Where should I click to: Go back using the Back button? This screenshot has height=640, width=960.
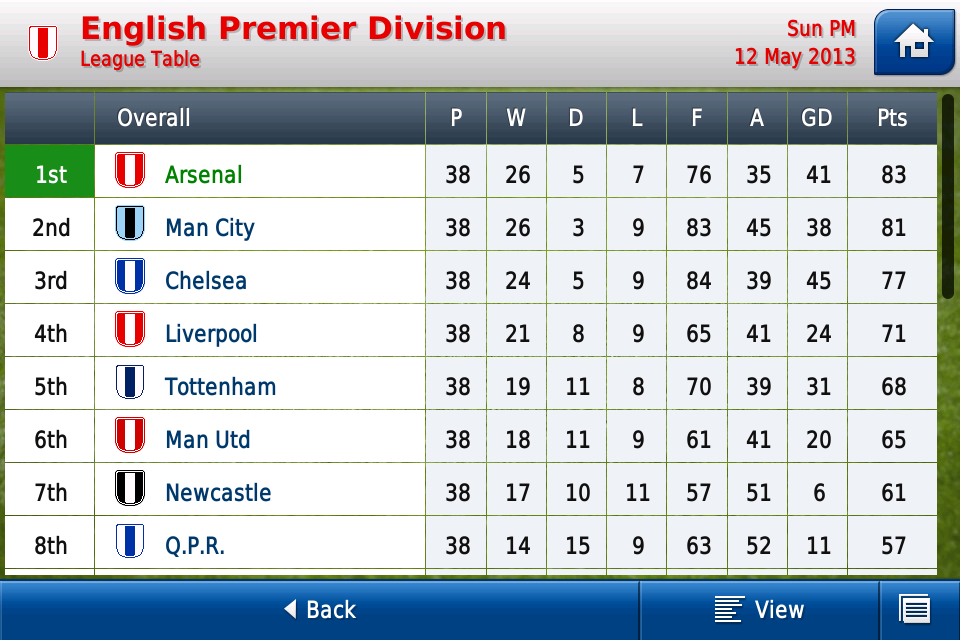[320, 609]
